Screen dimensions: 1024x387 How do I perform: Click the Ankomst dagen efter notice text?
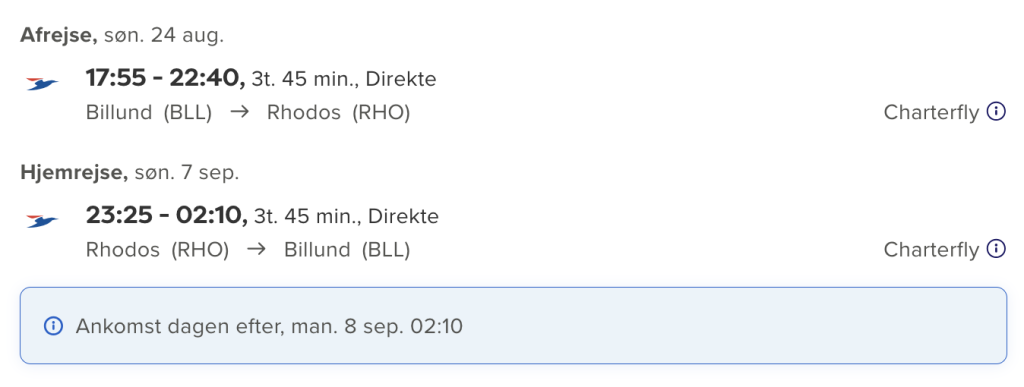click(x=269, y=326)
